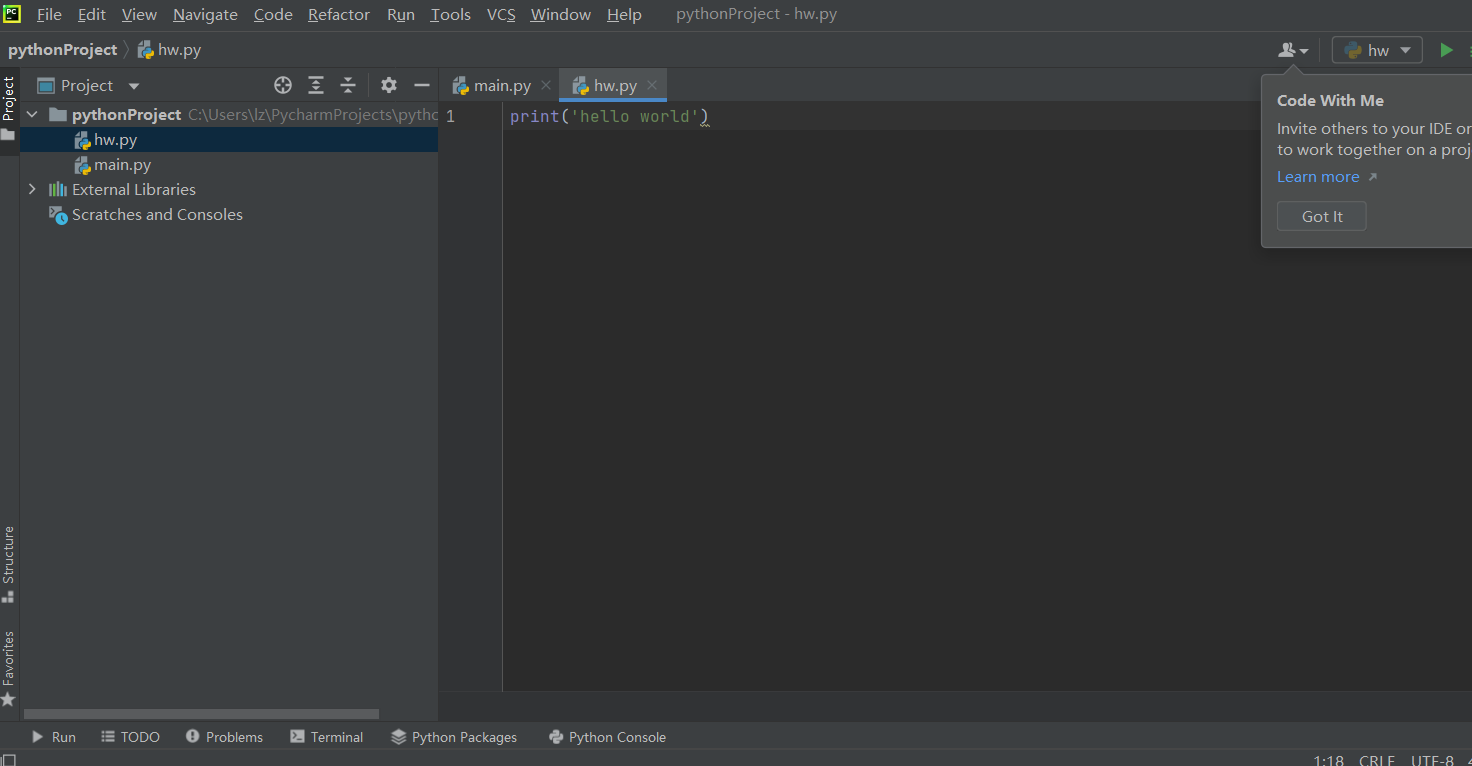This screenshot has height=766, width=1472.
Task: Run hw with the green play icon
Action: click(x=1446, y=50)
